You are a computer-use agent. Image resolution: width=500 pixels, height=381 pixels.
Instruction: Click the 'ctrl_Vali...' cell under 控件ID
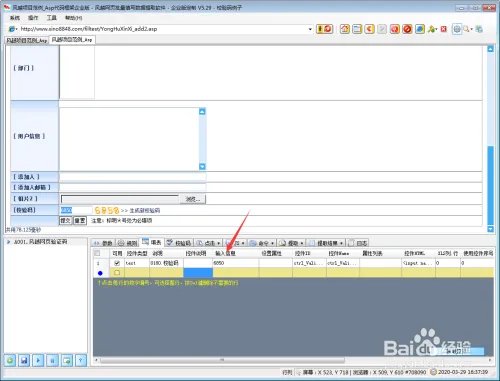[309, 263]
